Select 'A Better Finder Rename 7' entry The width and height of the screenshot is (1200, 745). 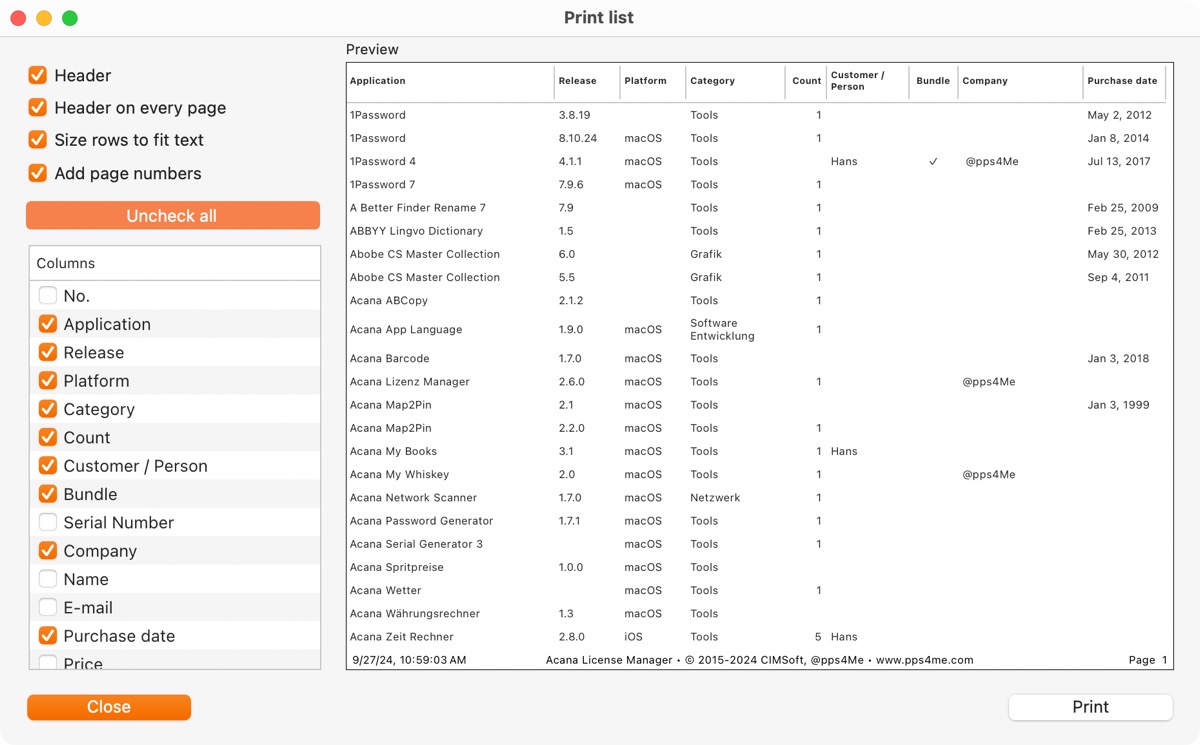pyautogui.click(x=418, y=208)
